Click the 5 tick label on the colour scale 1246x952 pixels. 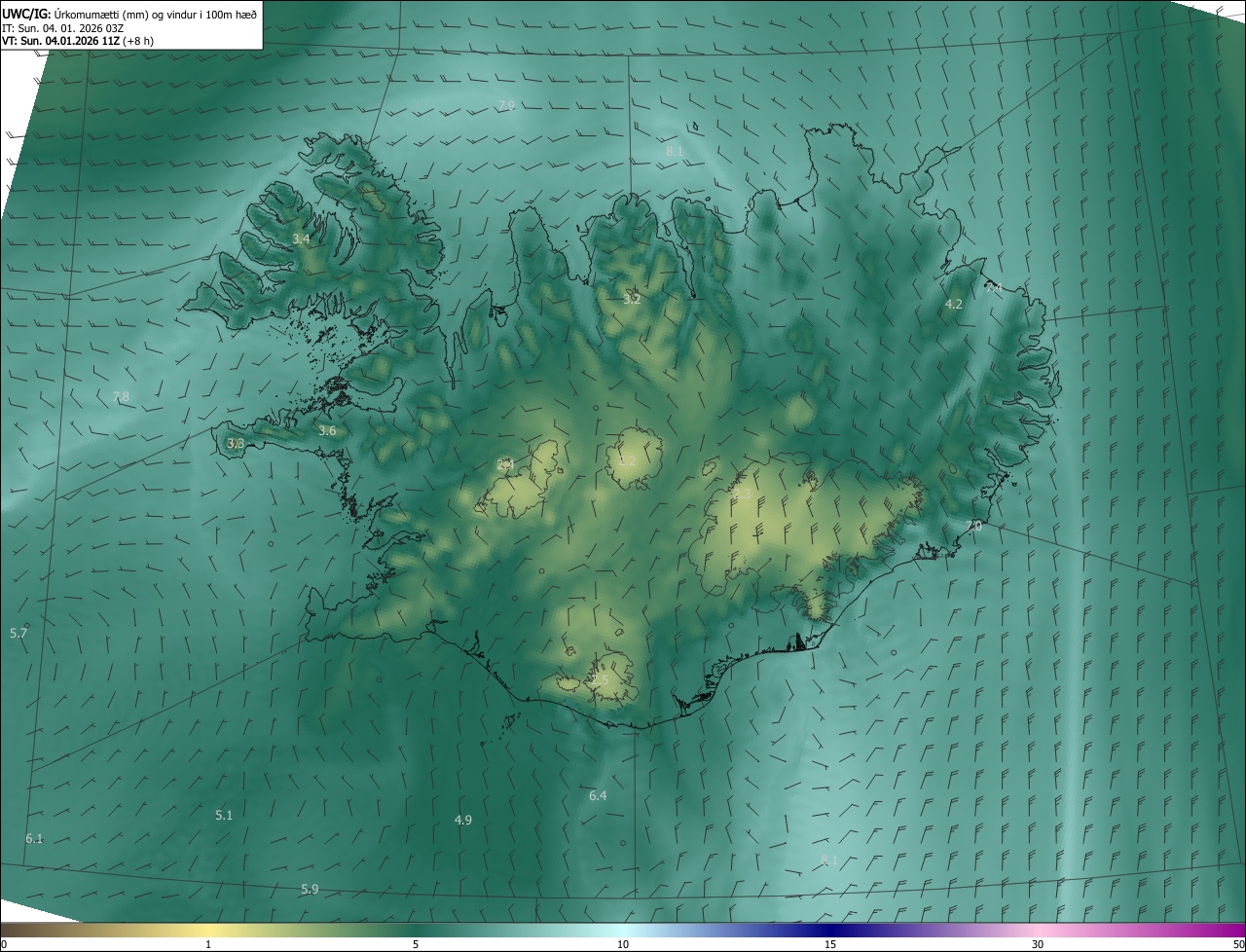point(416,945)
